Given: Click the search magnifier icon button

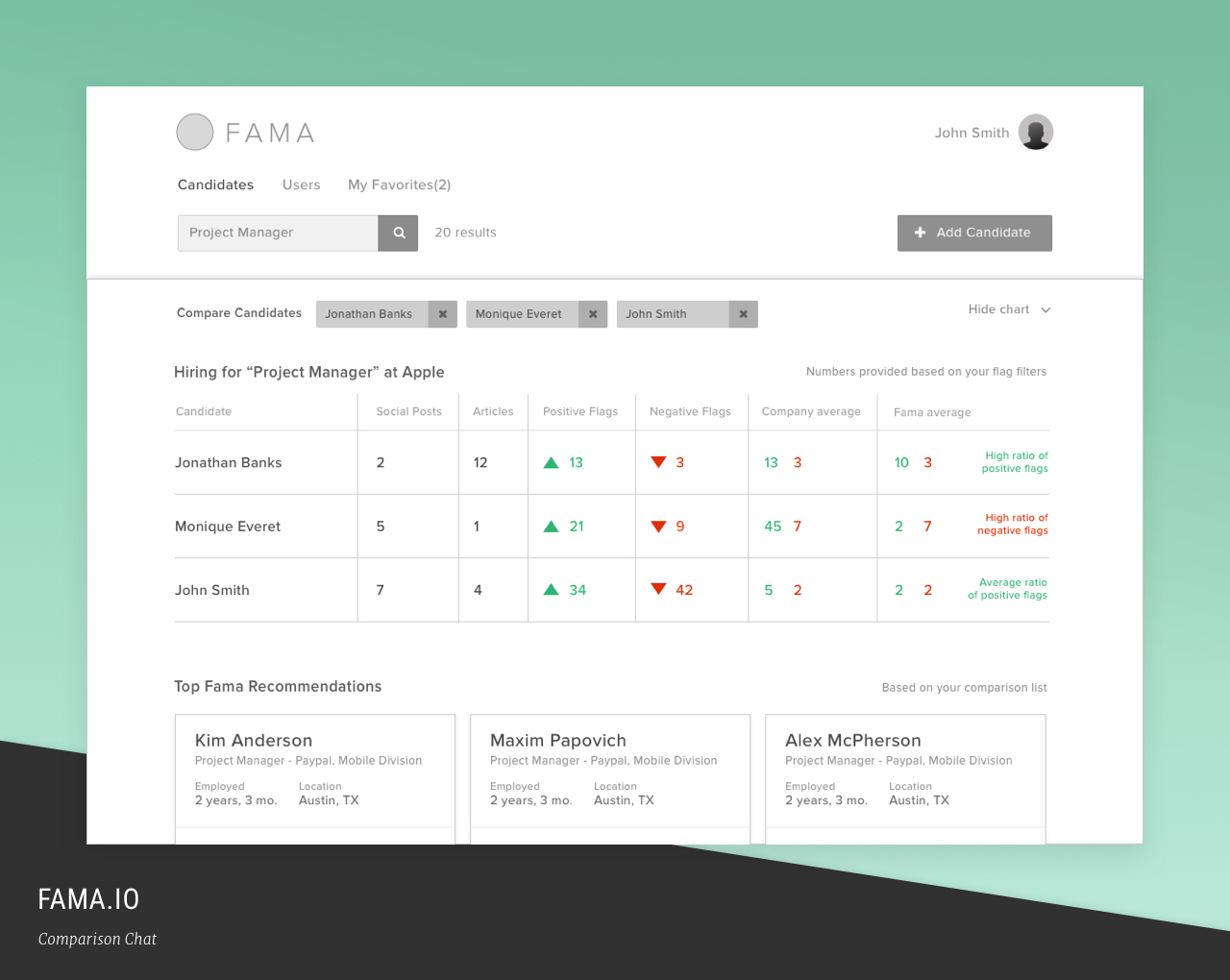Looking at the screenshot, I should coord(398,233).
